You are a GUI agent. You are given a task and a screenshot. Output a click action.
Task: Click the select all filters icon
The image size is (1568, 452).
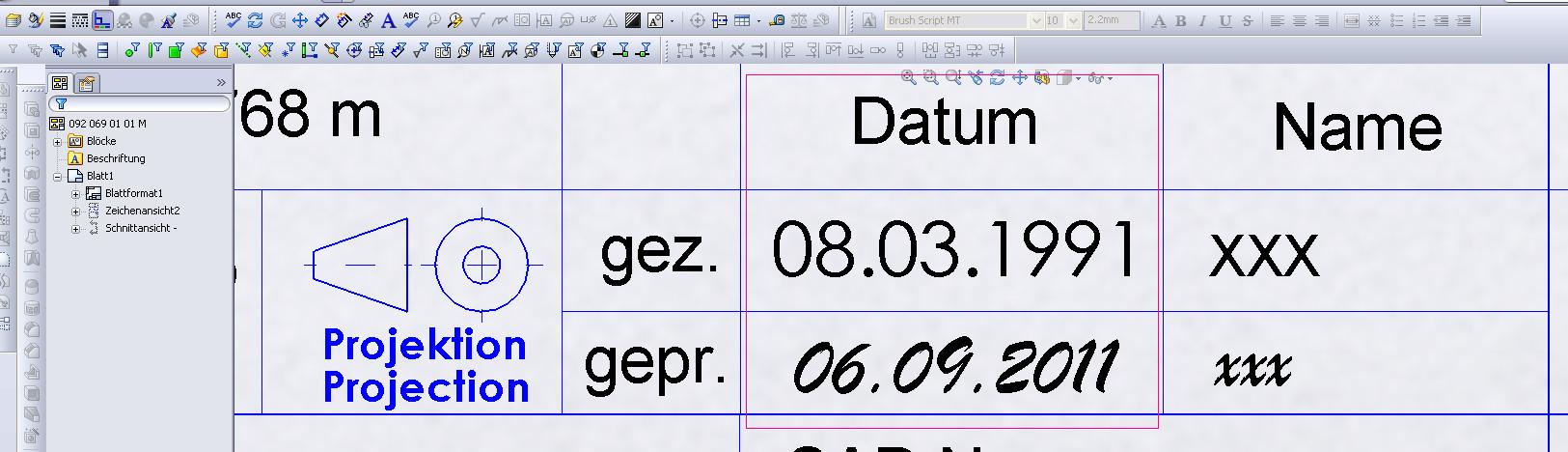(x=57, y=50)
